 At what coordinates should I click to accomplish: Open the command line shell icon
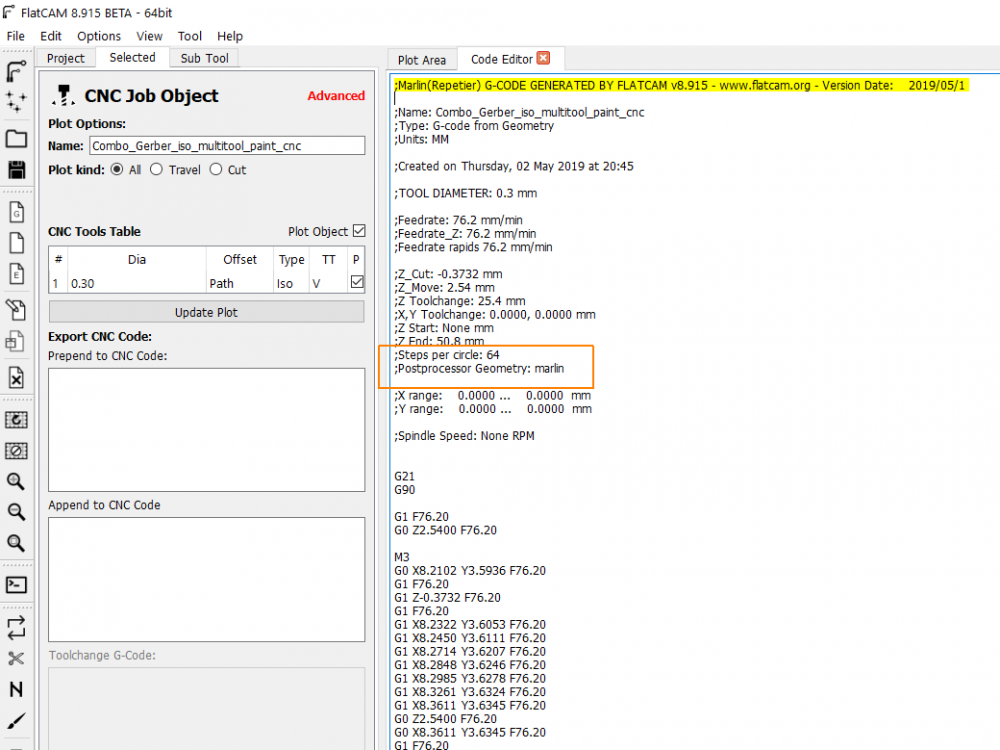click(x=17, y=585)
